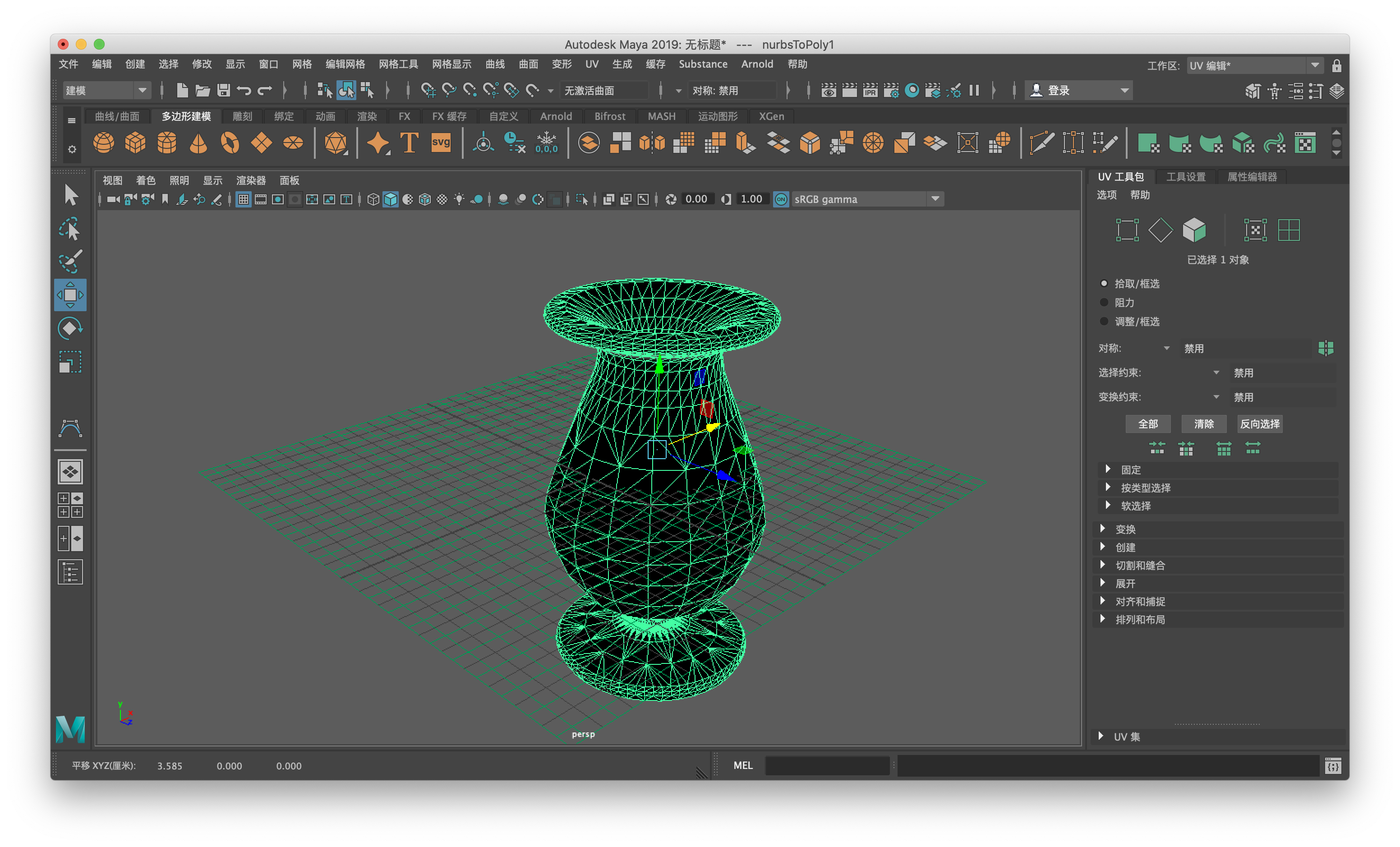1400x847 pixels.
Task: Toggle the four-view layout button in sidebar
Action: click(70, 505)
